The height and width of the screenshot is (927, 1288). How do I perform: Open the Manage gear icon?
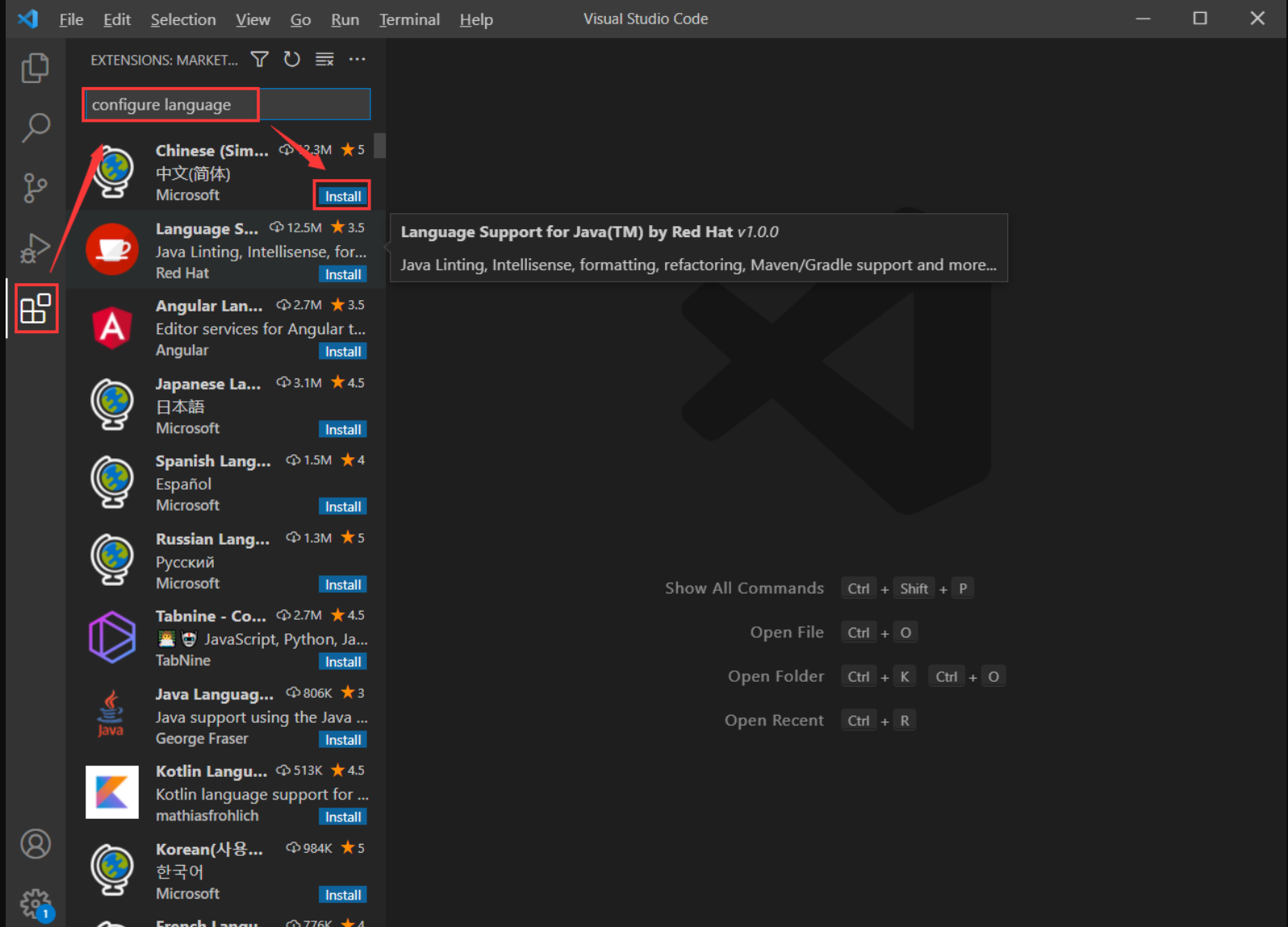click(36, 904)
